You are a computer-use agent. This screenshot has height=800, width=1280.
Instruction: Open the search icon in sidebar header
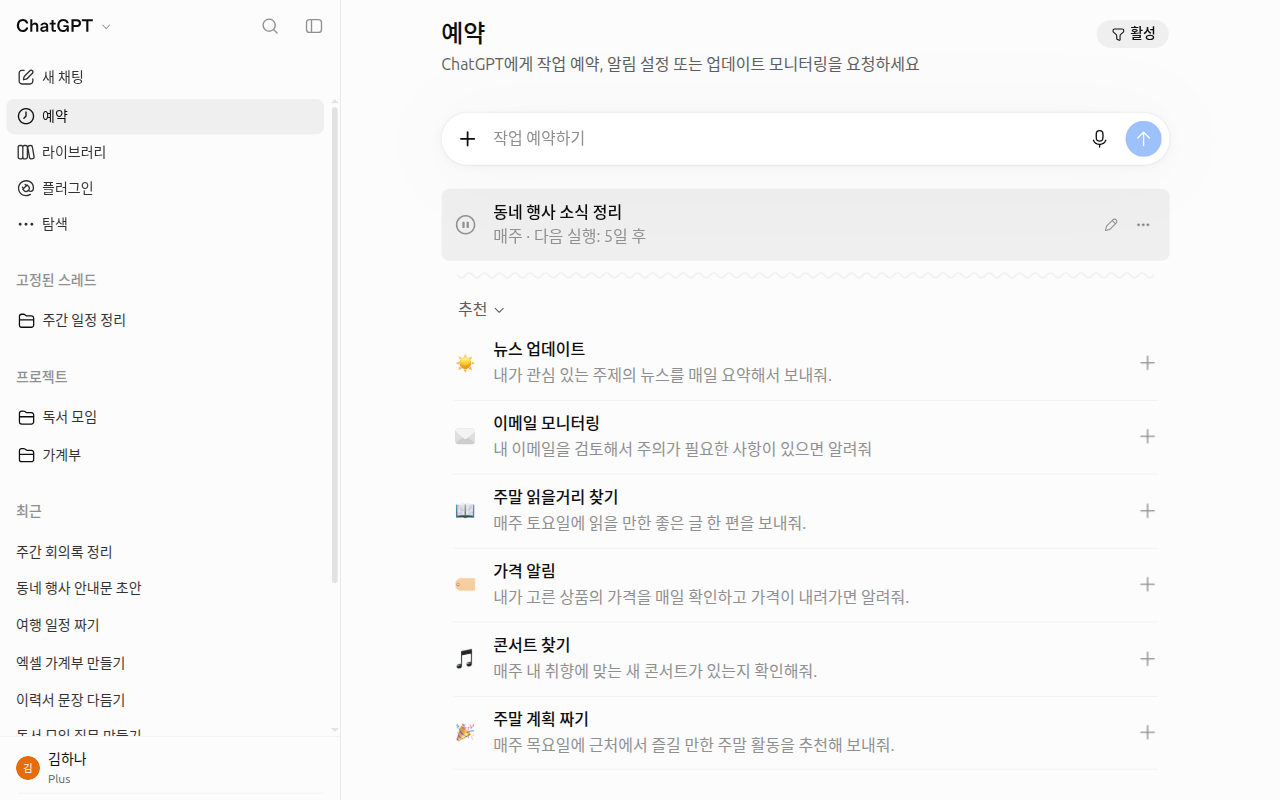pyautogui.click(x=270, y=26)
